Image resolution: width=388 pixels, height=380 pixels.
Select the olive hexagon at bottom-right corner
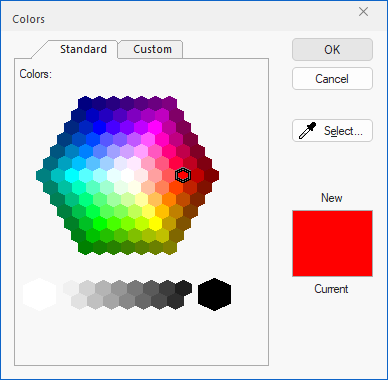[x=170, y=247]
